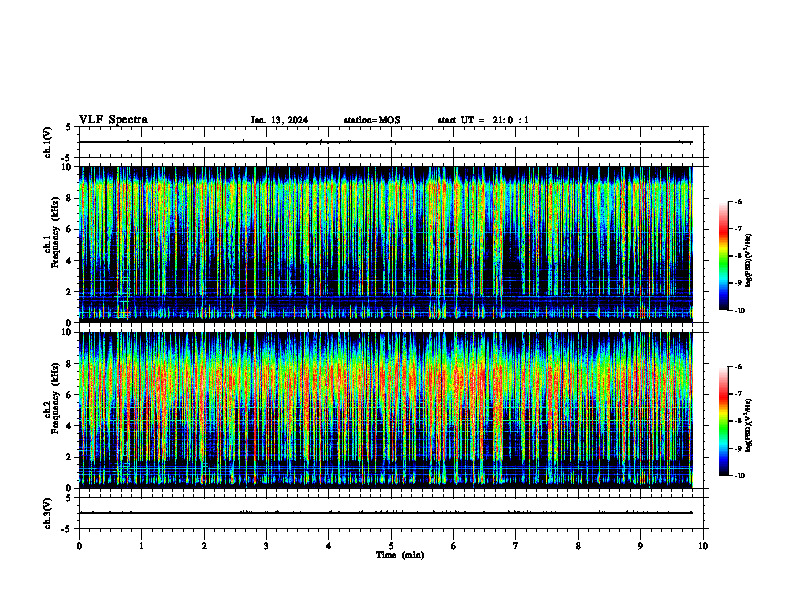The height and width of the screenshot is (612, 792).
Task: Click the ch.1 spectrogram color scale bar
Action: click(x=723, y=256)
